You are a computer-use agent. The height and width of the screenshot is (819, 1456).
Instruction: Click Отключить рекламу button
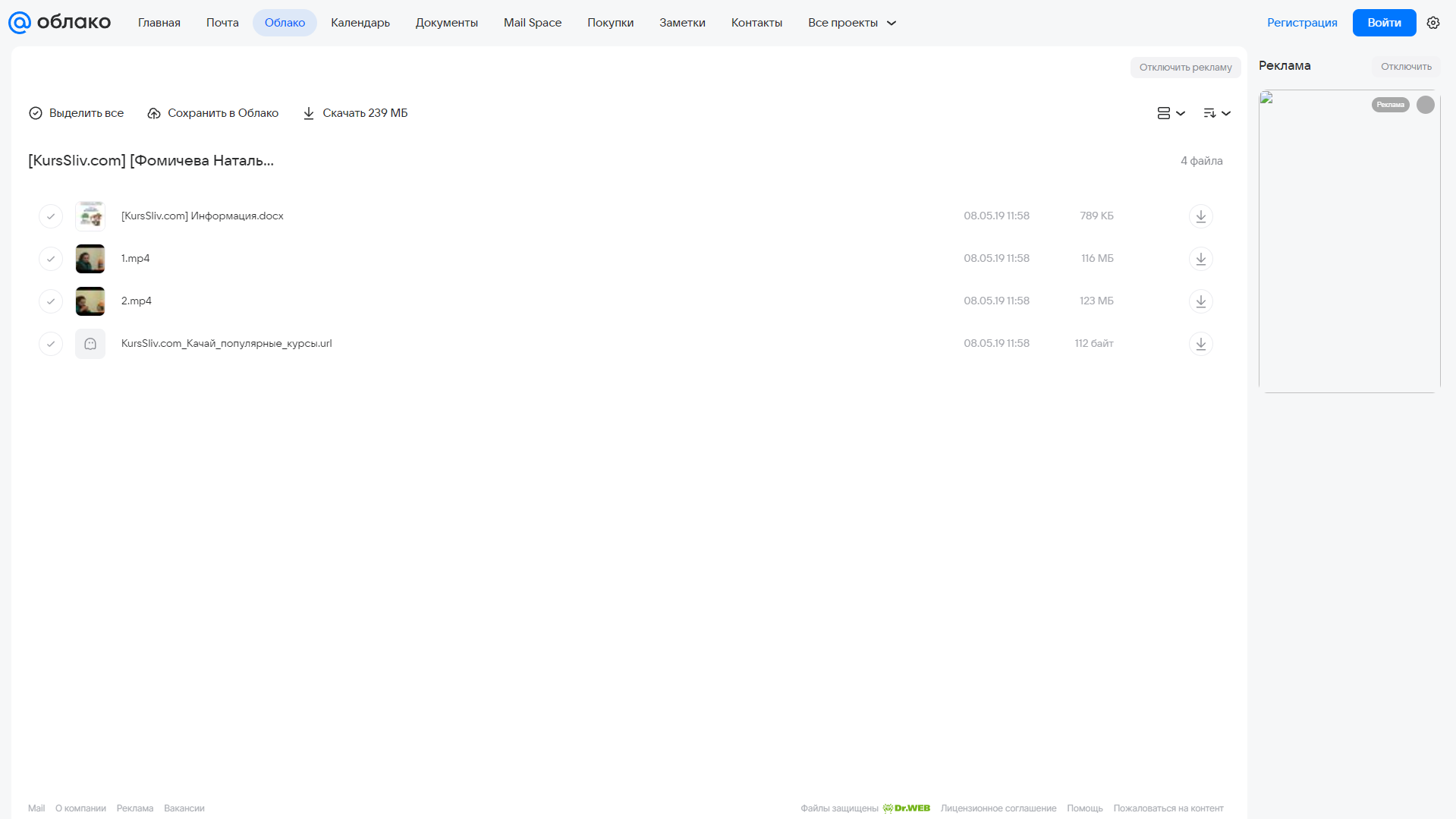click(1185, 68)
